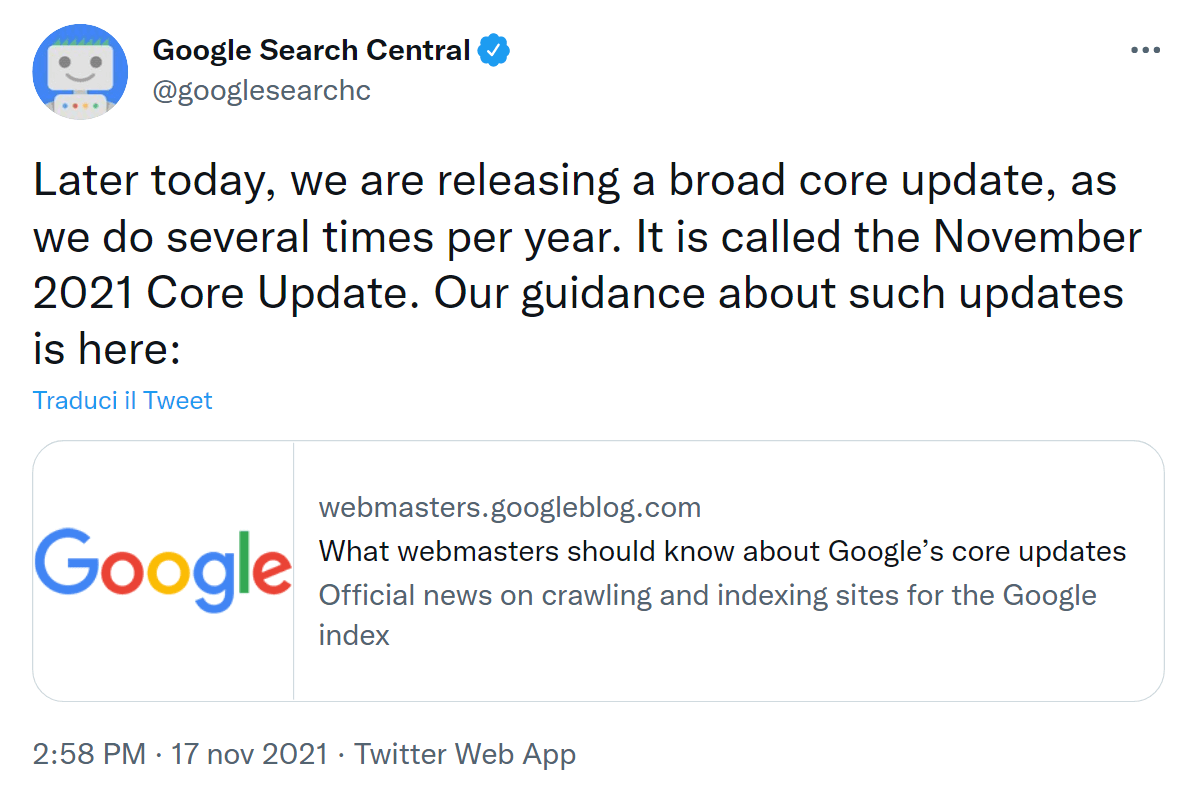Open the tweet's three-dot more menu
This screenshot has width=1196, height=800.
click(x=1145, y=50)
